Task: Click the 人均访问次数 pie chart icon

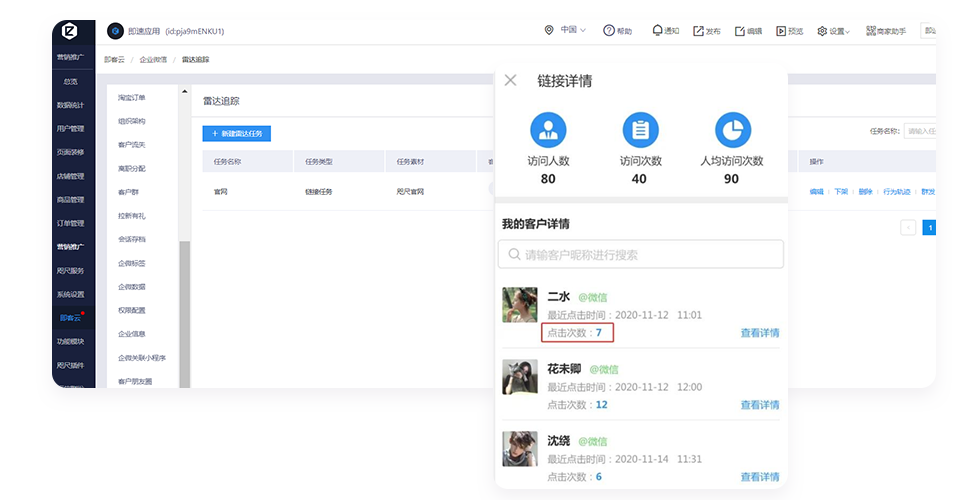Action: pyautogui.click(x=732, y=130)
